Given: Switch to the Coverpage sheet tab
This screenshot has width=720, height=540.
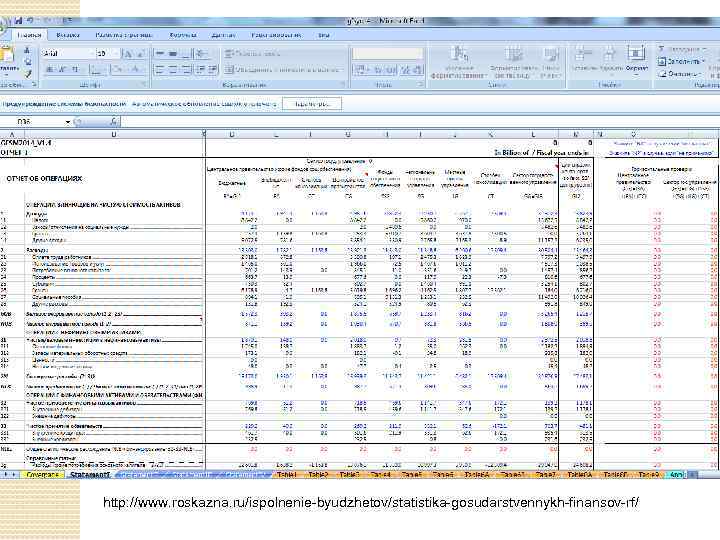Looking at the screenshot, I should click(x=43, y=475).
